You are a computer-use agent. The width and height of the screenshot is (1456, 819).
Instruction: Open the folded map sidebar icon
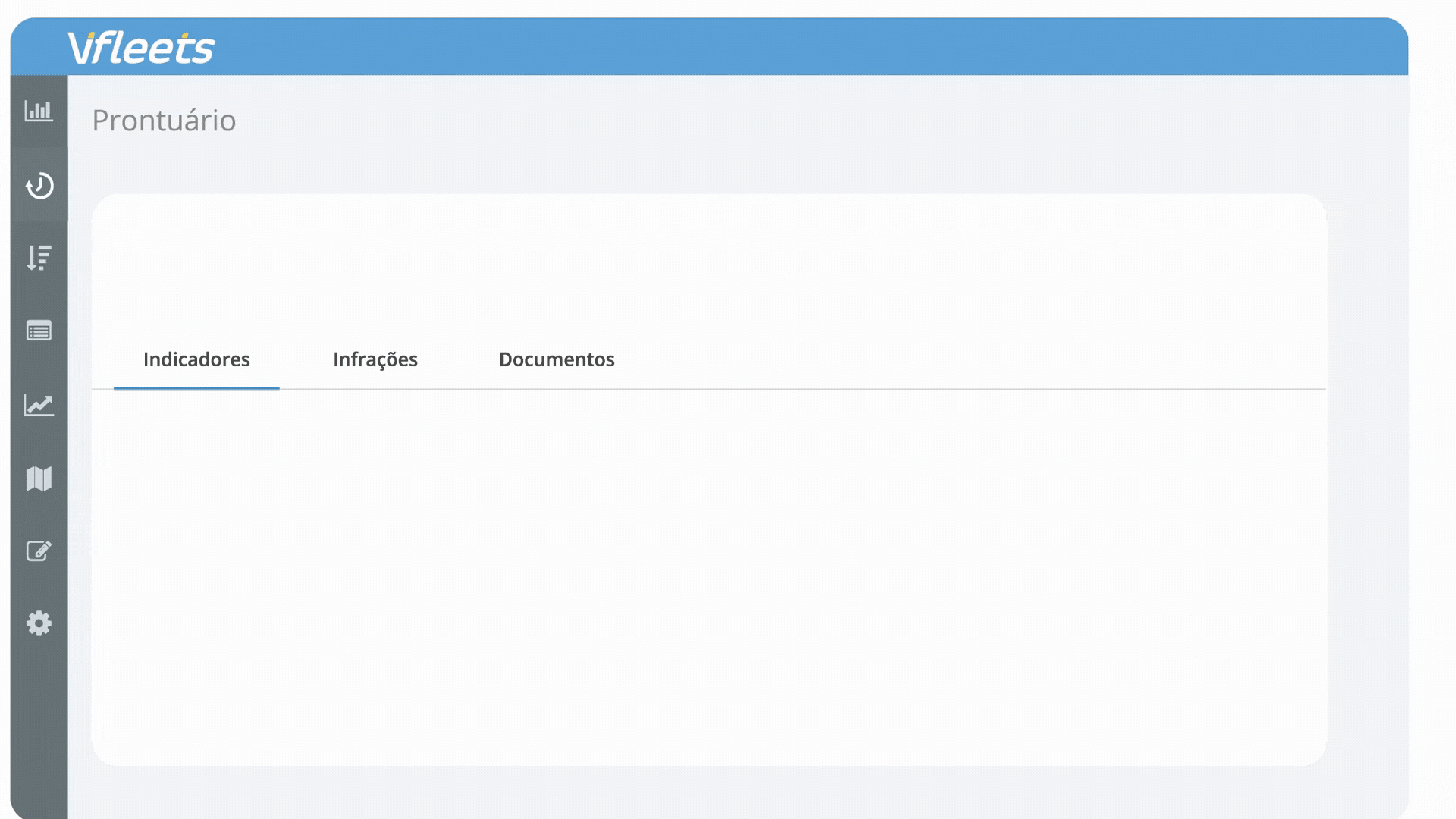39,479
